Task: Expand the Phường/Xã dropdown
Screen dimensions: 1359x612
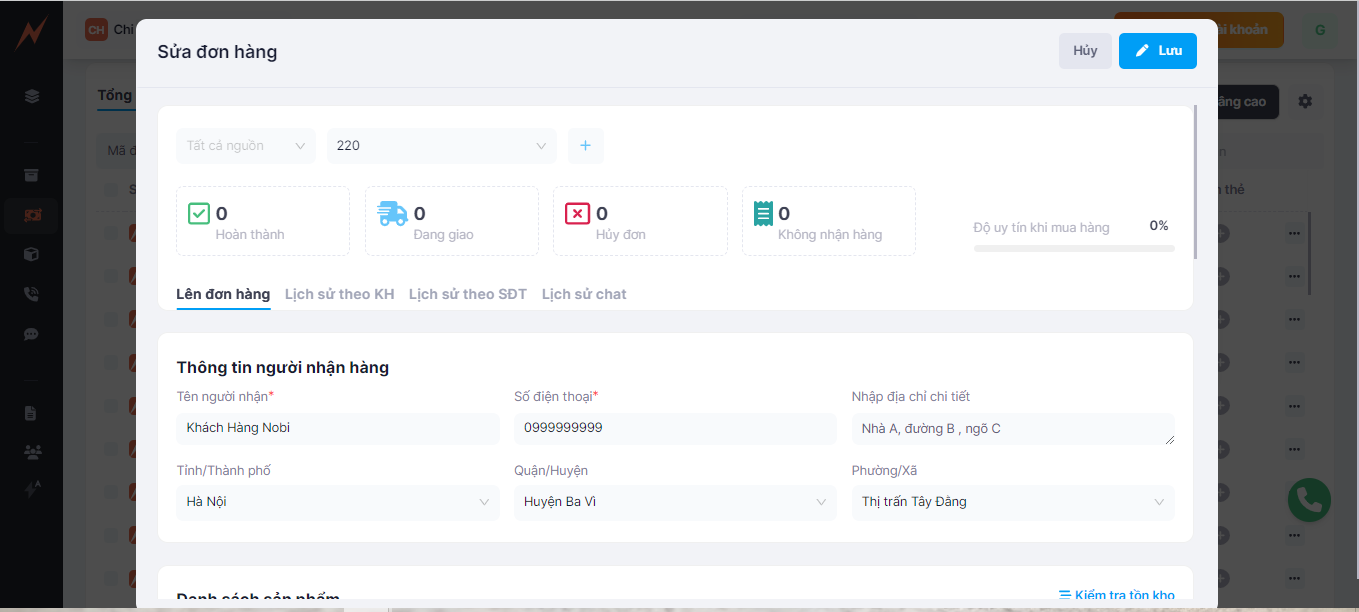Action: (x=1013, y=502)
